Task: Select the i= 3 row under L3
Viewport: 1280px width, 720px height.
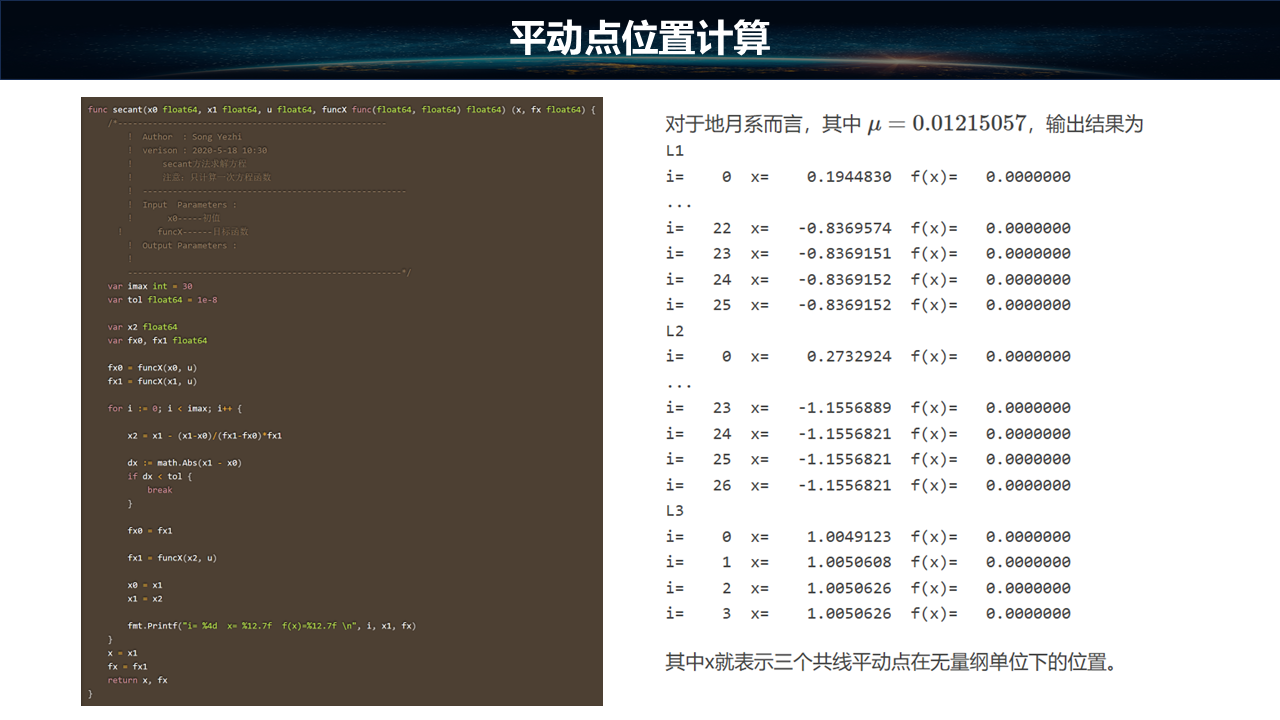Action: point(867,614)
